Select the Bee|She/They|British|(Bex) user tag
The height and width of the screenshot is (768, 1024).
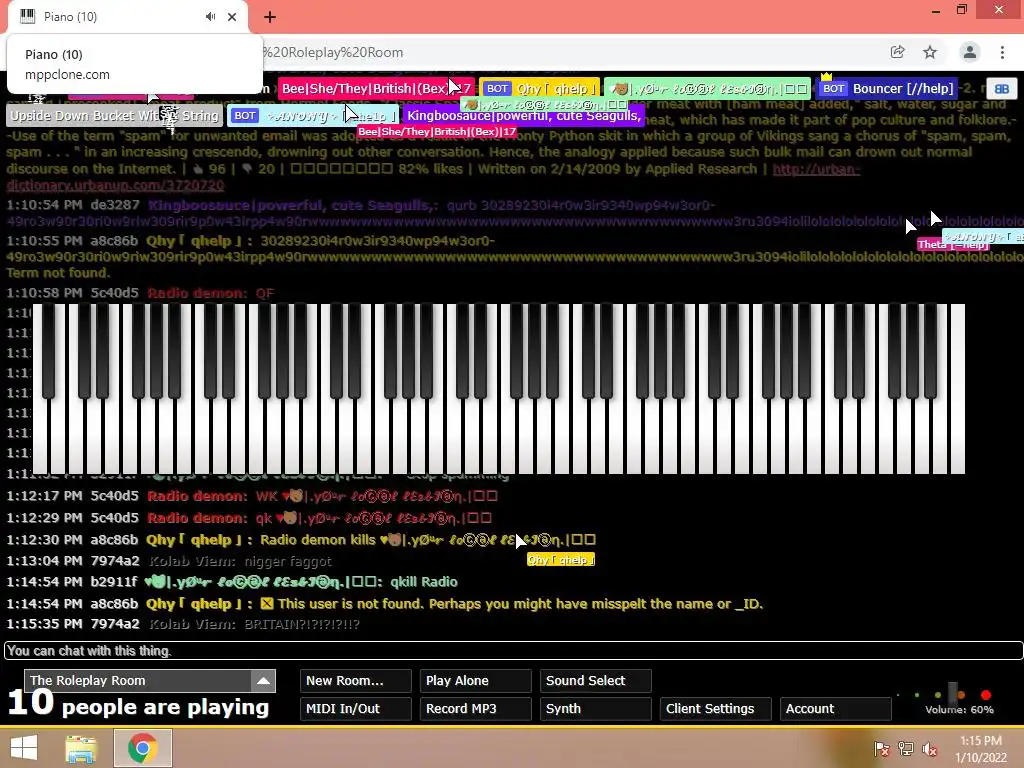[376, 88]
